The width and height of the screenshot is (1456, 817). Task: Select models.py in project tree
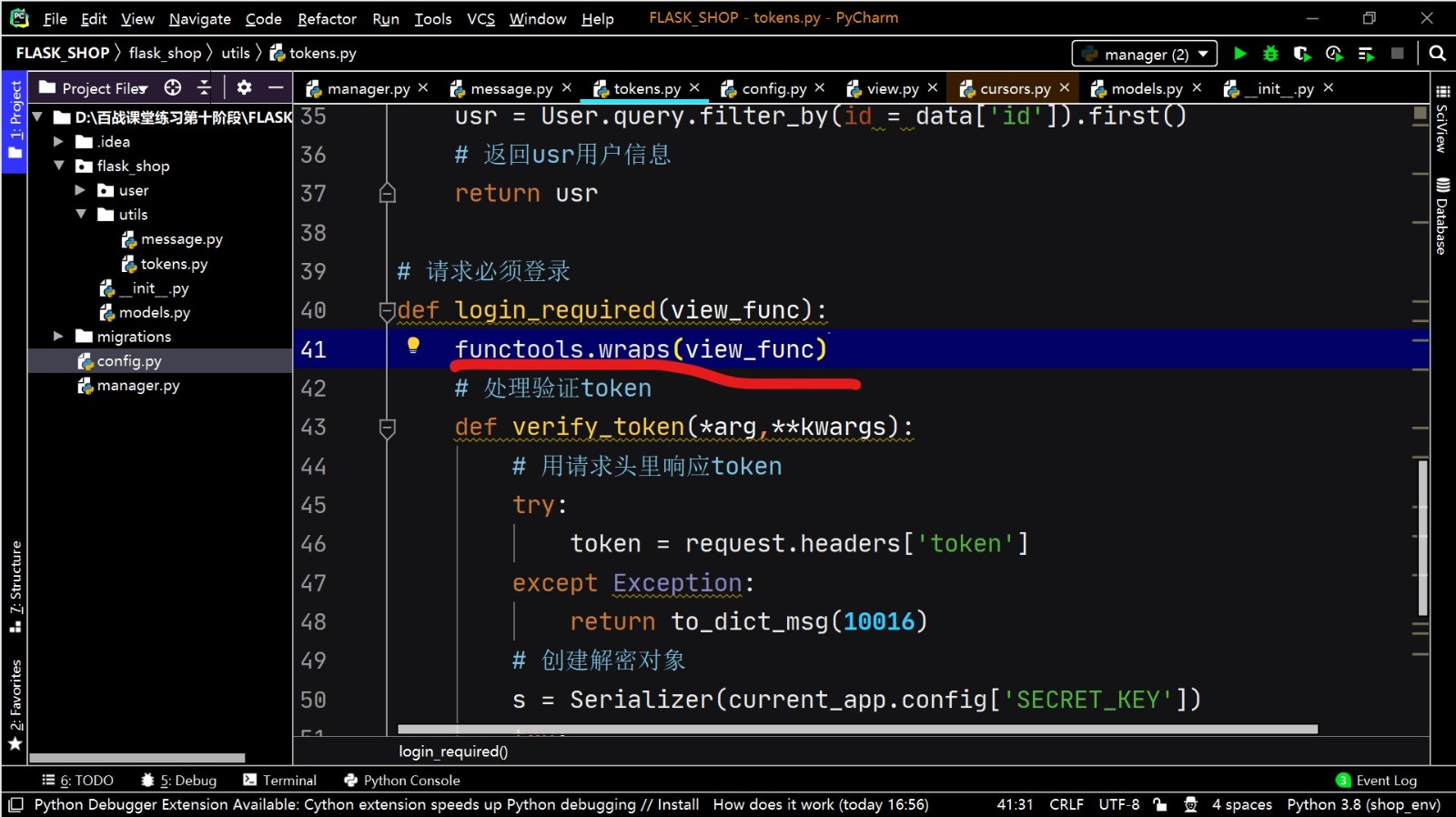point(154,312)
